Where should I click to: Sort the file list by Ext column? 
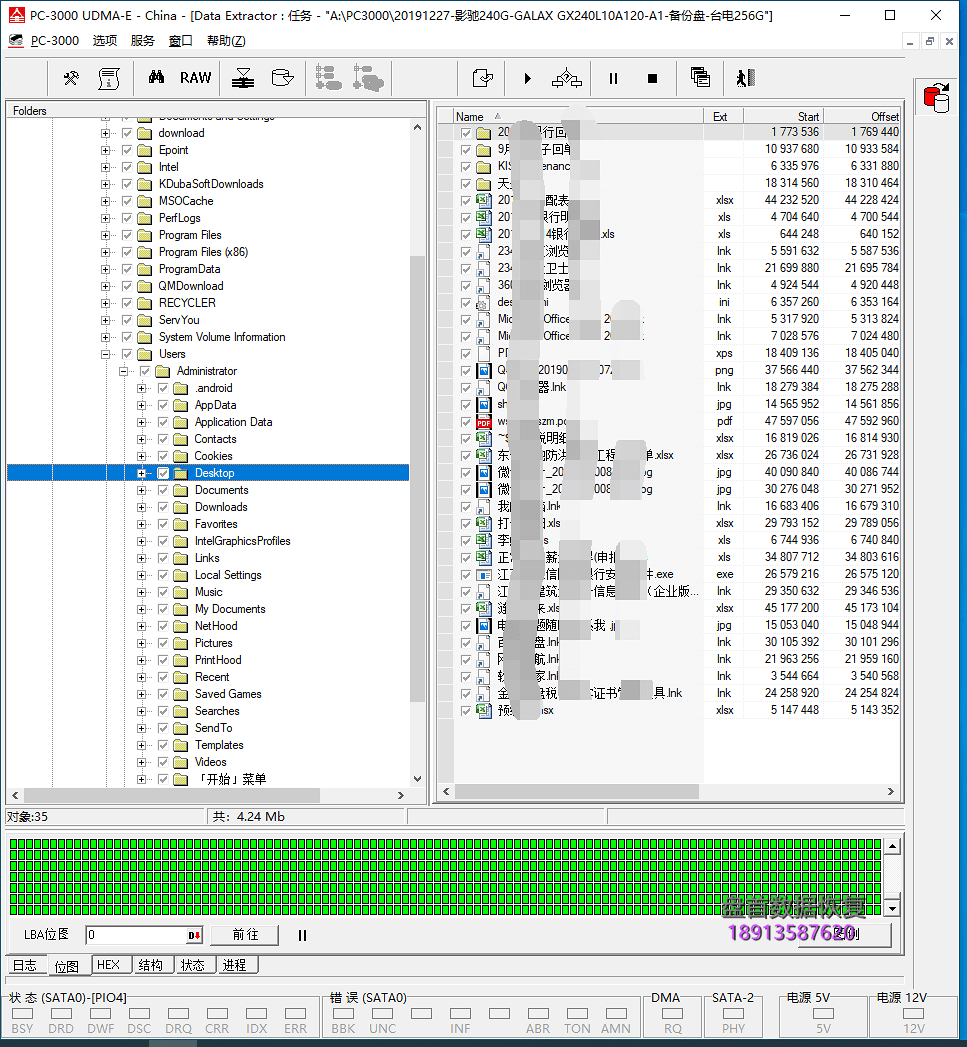723,116
